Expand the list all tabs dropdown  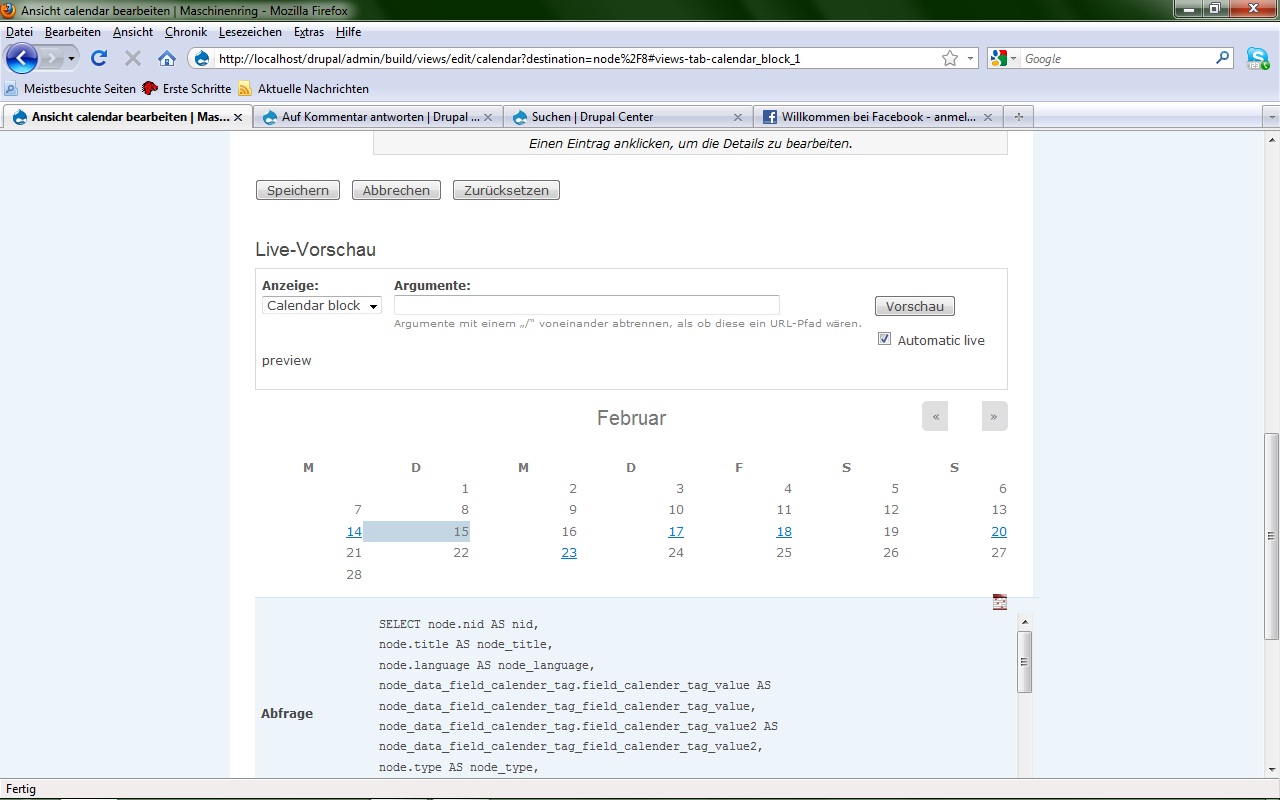tap(1272, 117)
